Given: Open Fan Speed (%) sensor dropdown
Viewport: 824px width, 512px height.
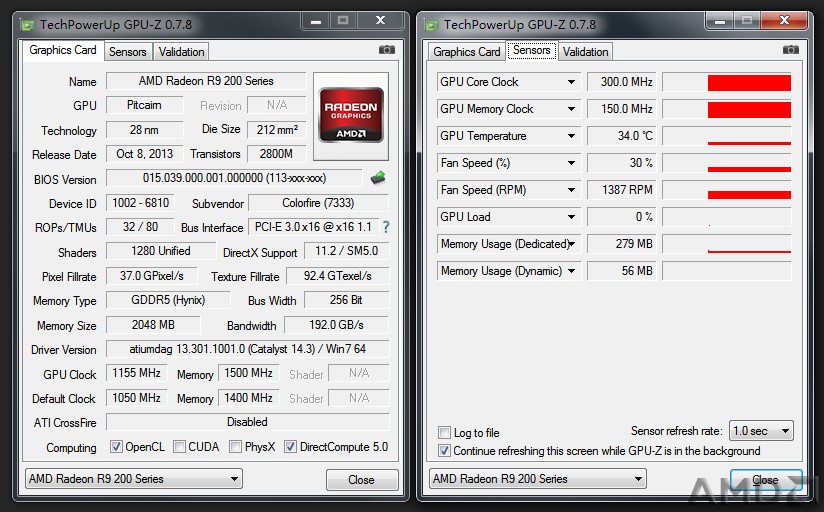Looking at the screenshot, I should pyautogui.click(x=571, y=163).
